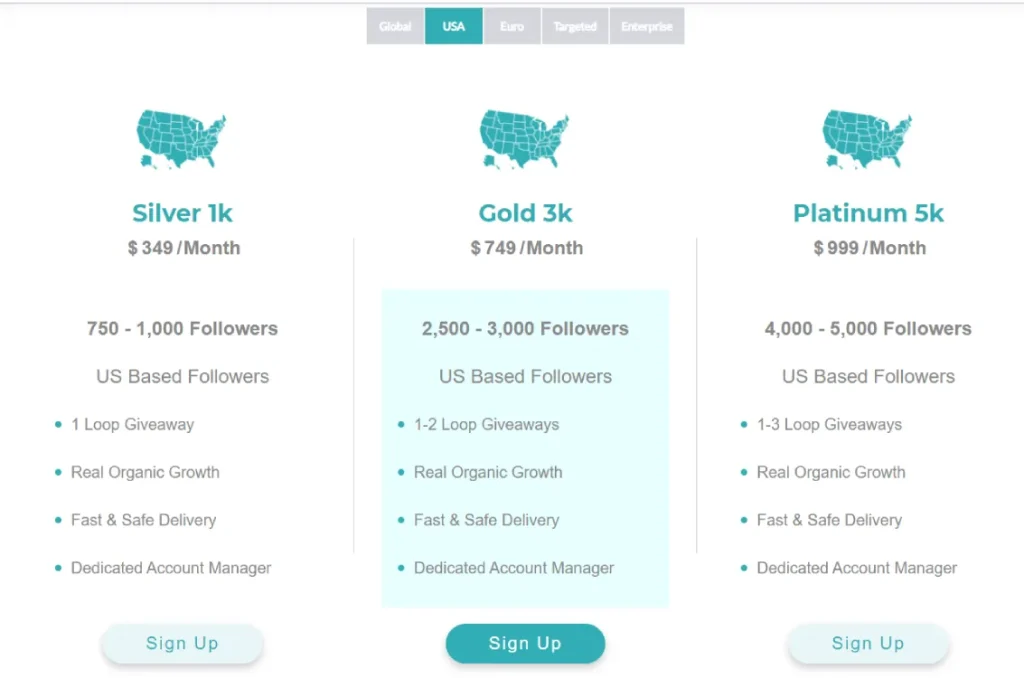Open the Targeted pricing tab
The width and height of the screenshot is (1024, 678).
[575, 26]
